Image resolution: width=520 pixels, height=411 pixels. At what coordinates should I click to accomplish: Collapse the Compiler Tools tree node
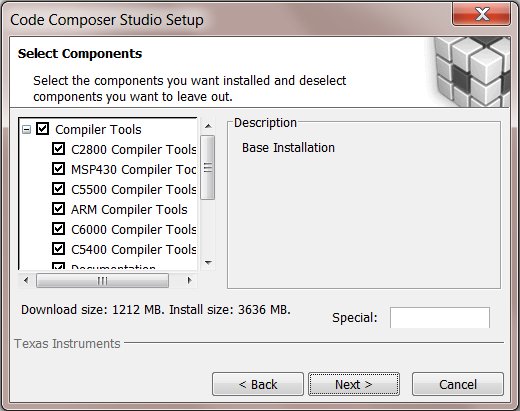pos(26,129)
